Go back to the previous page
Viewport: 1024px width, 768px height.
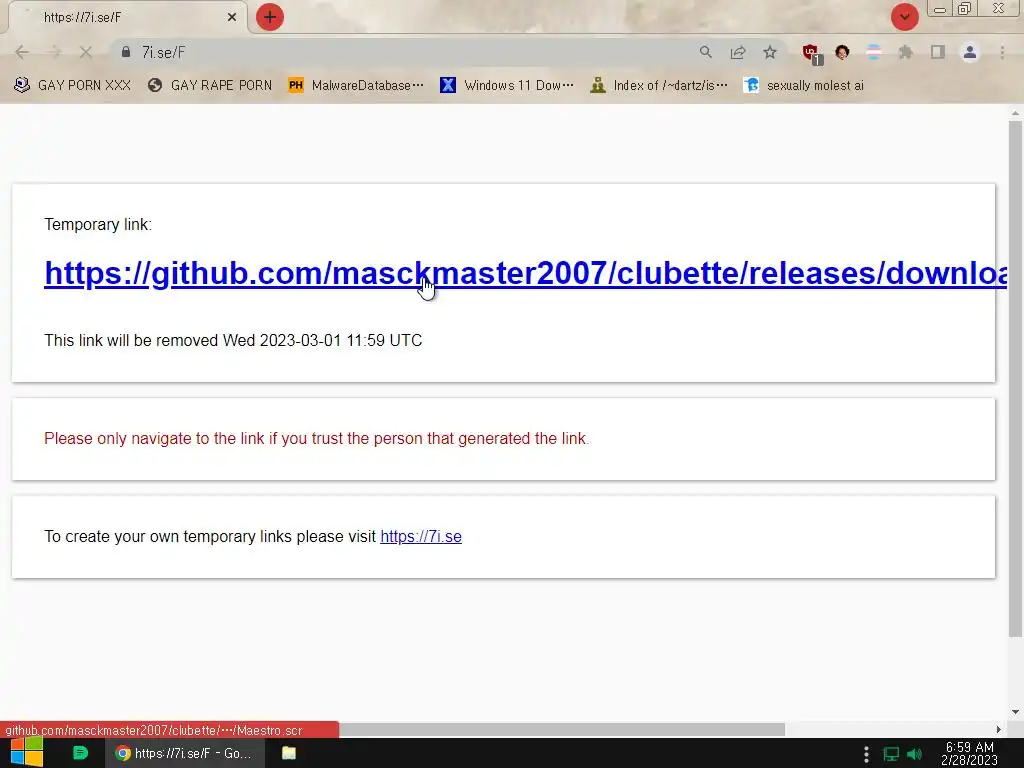click(x=22, y=52)
